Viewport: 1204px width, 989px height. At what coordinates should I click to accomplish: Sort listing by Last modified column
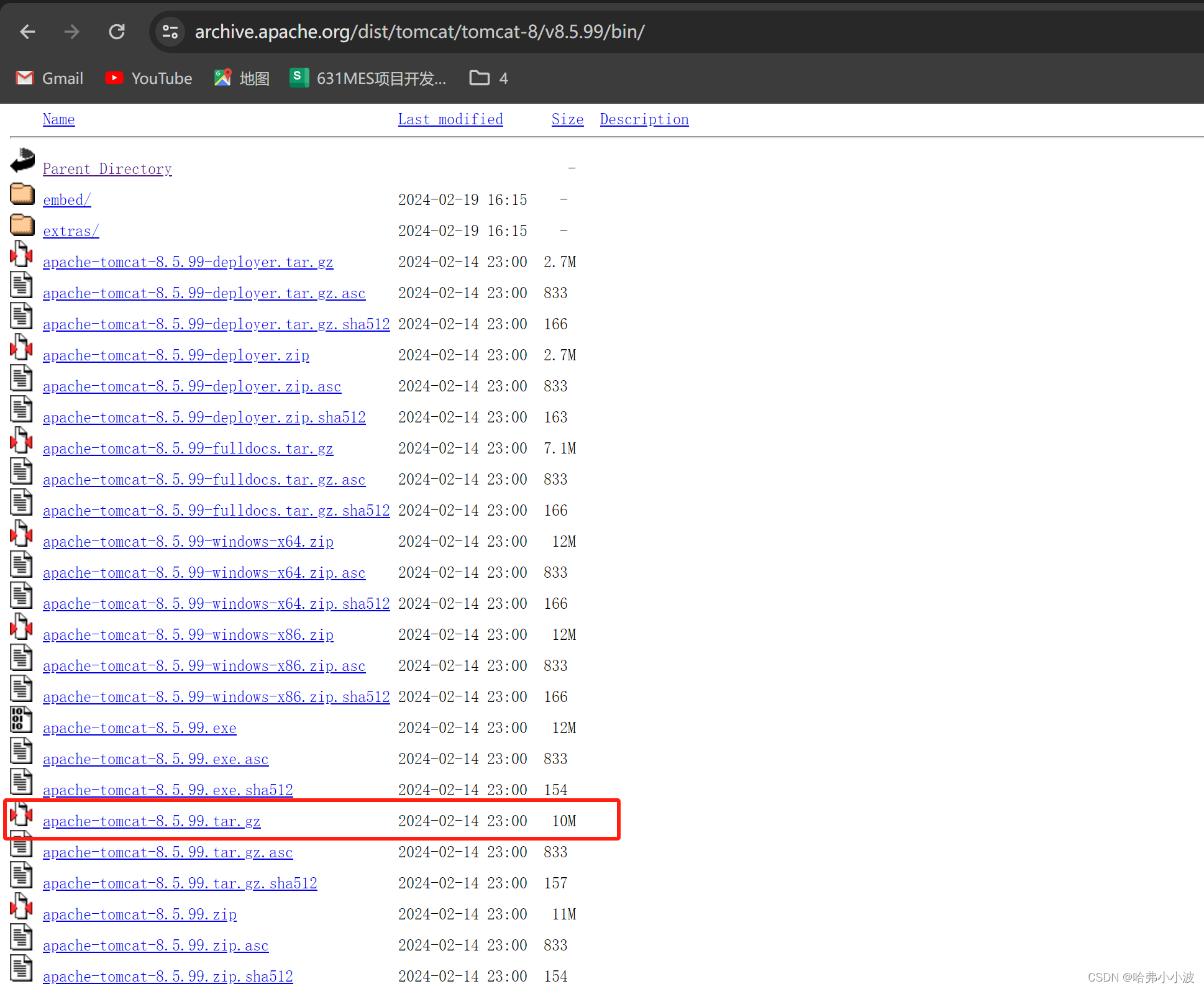point(450,119)
